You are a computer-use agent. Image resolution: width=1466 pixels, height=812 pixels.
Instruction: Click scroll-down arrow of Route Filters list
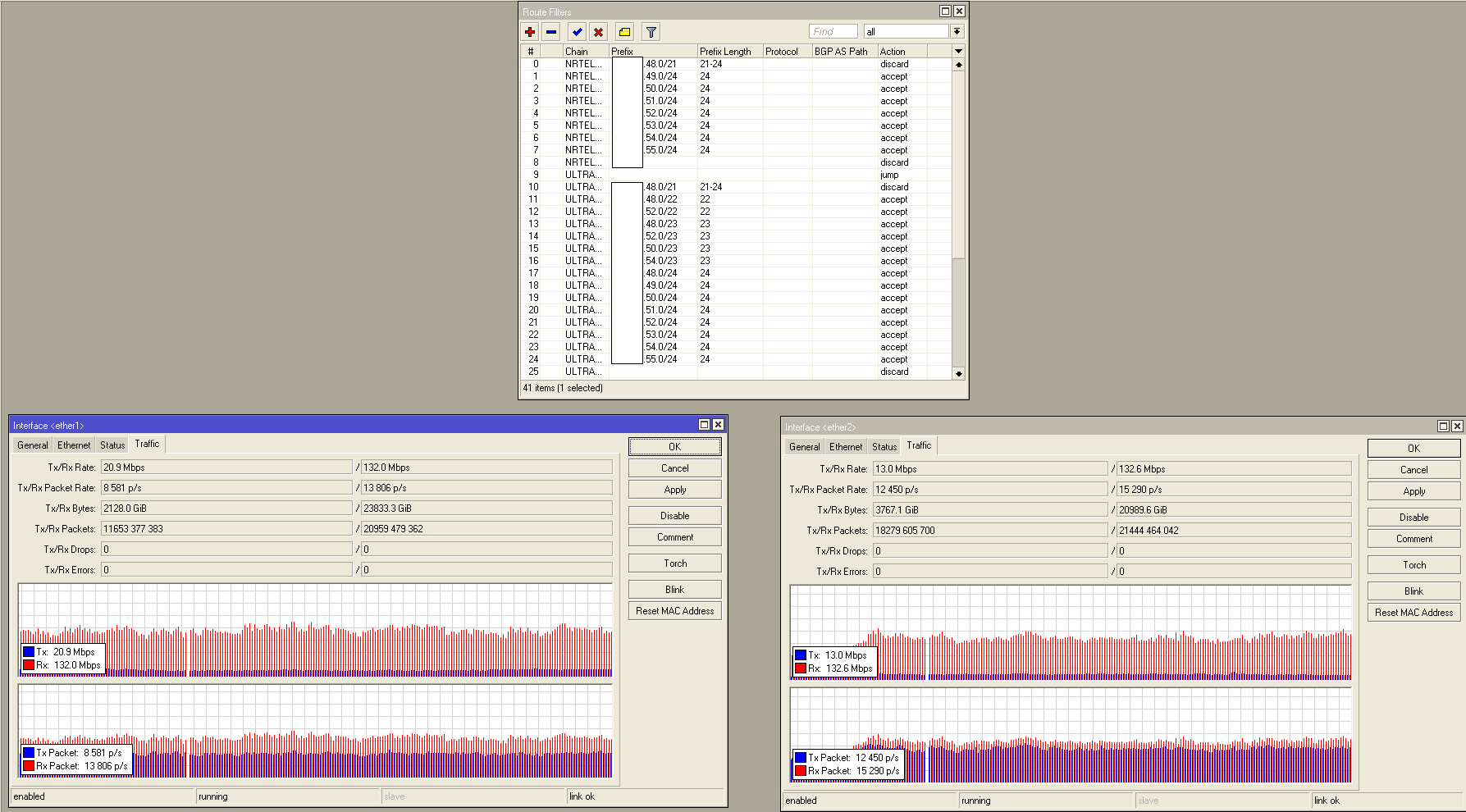click(x=958, y=373)
